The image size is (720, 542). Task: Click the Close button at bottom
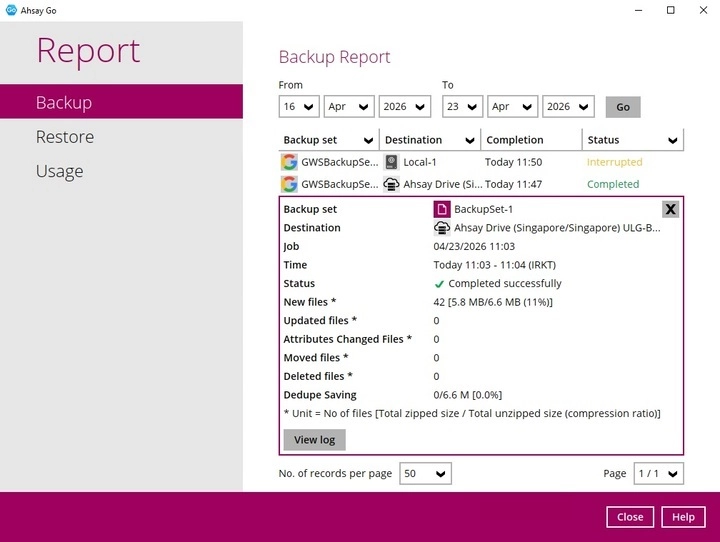pos(630,517)
